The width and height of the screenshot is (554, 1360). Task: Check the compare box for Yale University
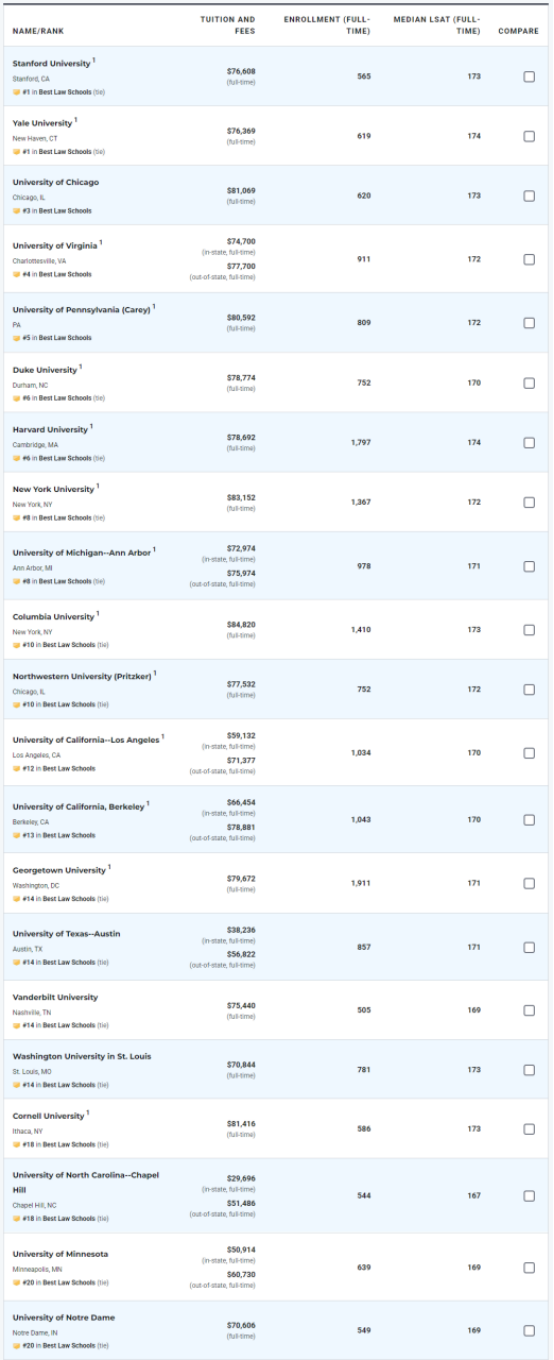529,136
